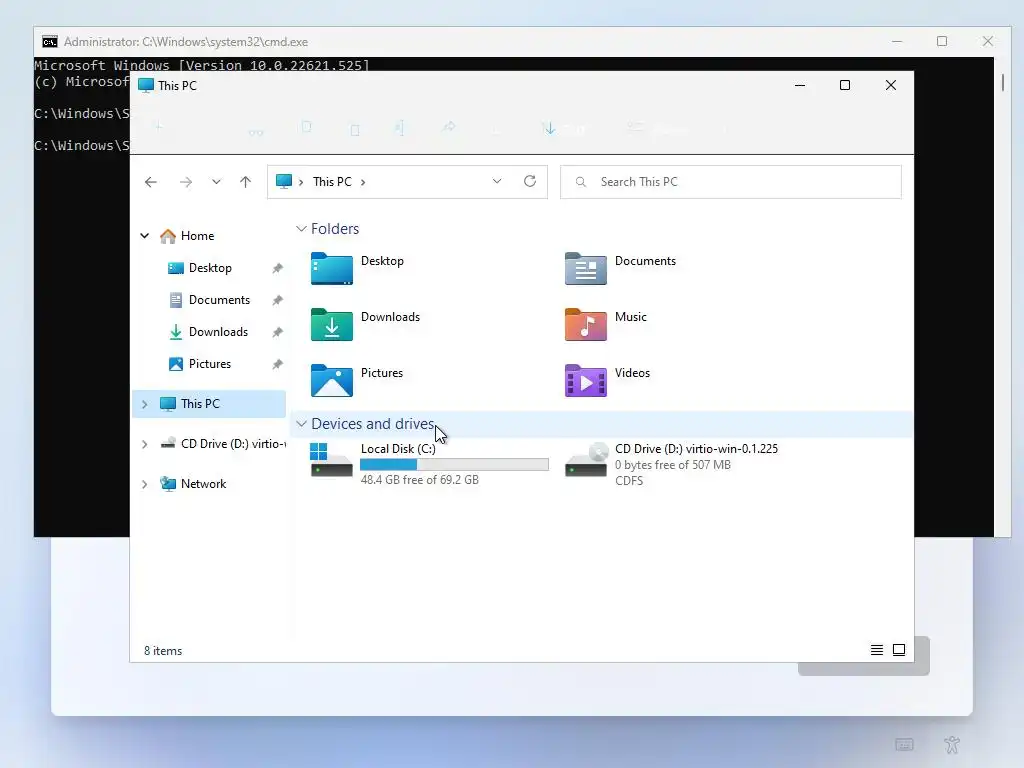Click pin icon beside sidebar Desktop
This screenshot has width=1024, height=768.
click(278, 268)
